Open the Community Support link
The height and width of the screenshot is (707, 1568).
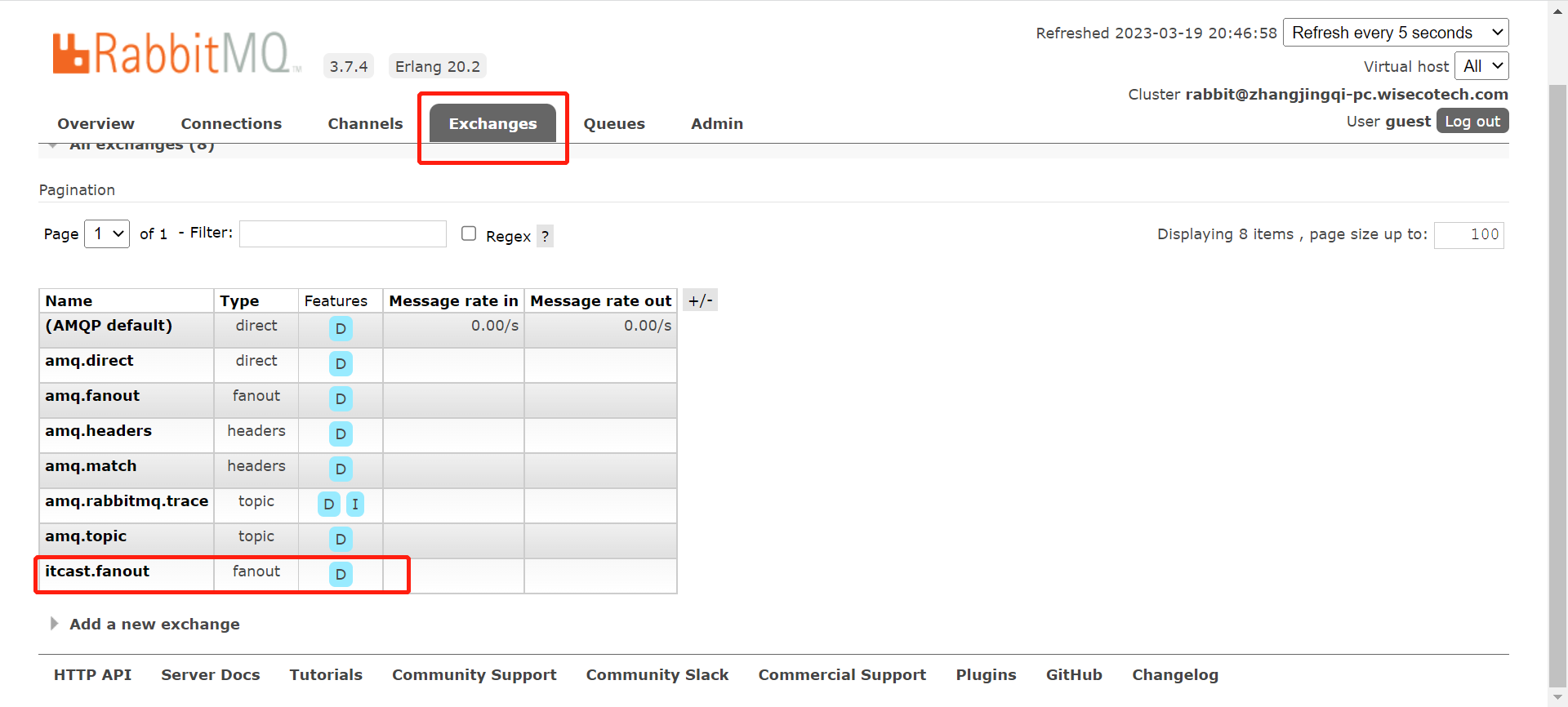[x=474, y=674]
